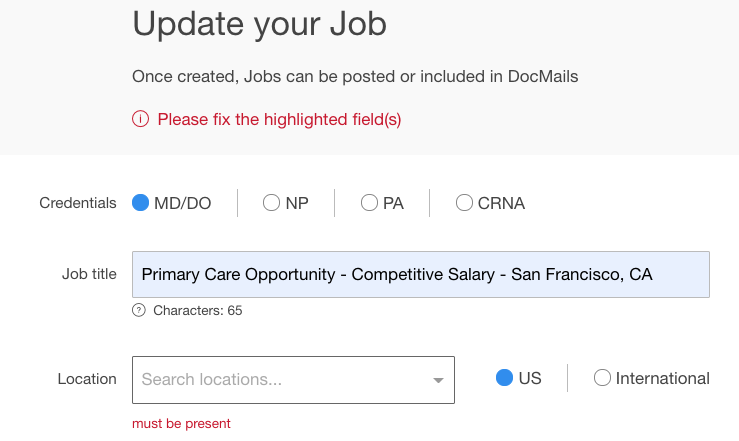739x441 pixels.
Task: Select the PA credential option
Action: click(370, 203)
